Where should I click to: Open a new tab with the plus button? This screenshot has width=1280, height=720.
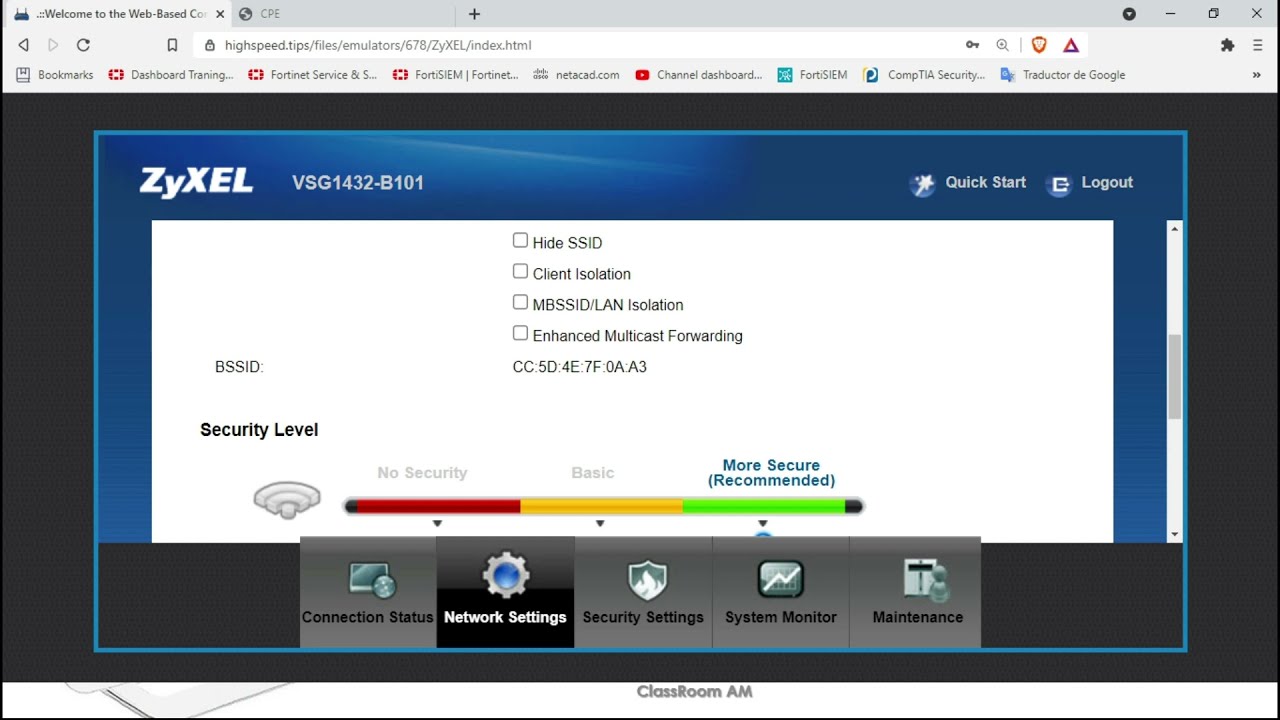(474, 14)
